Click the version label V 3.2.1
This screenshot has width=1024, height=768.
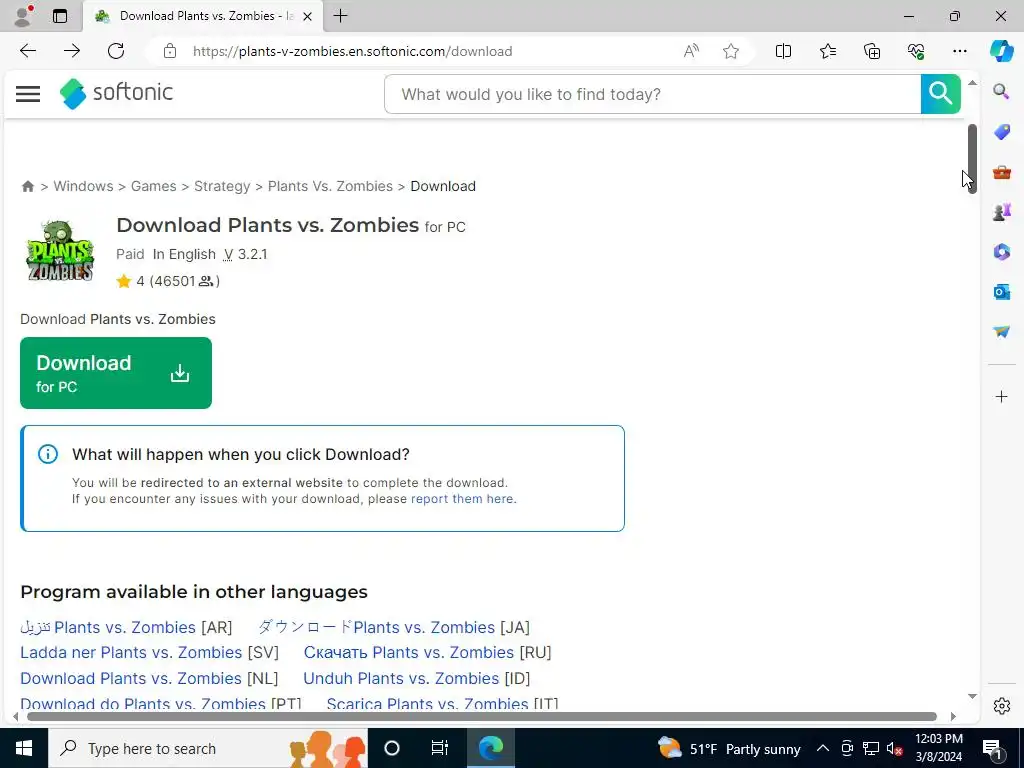click(x=246, y=254)
